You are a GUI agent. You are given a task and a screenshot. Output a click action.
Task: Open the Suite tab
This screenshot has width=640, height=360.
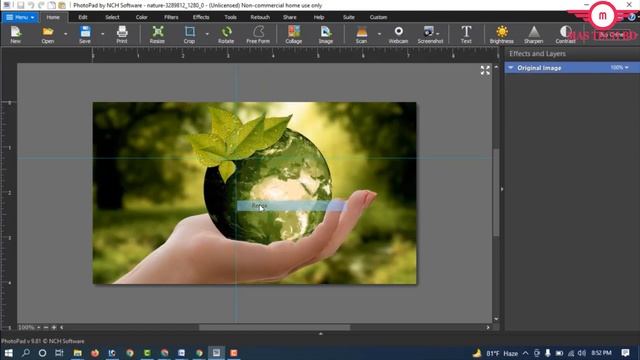(x=349, y=17)
